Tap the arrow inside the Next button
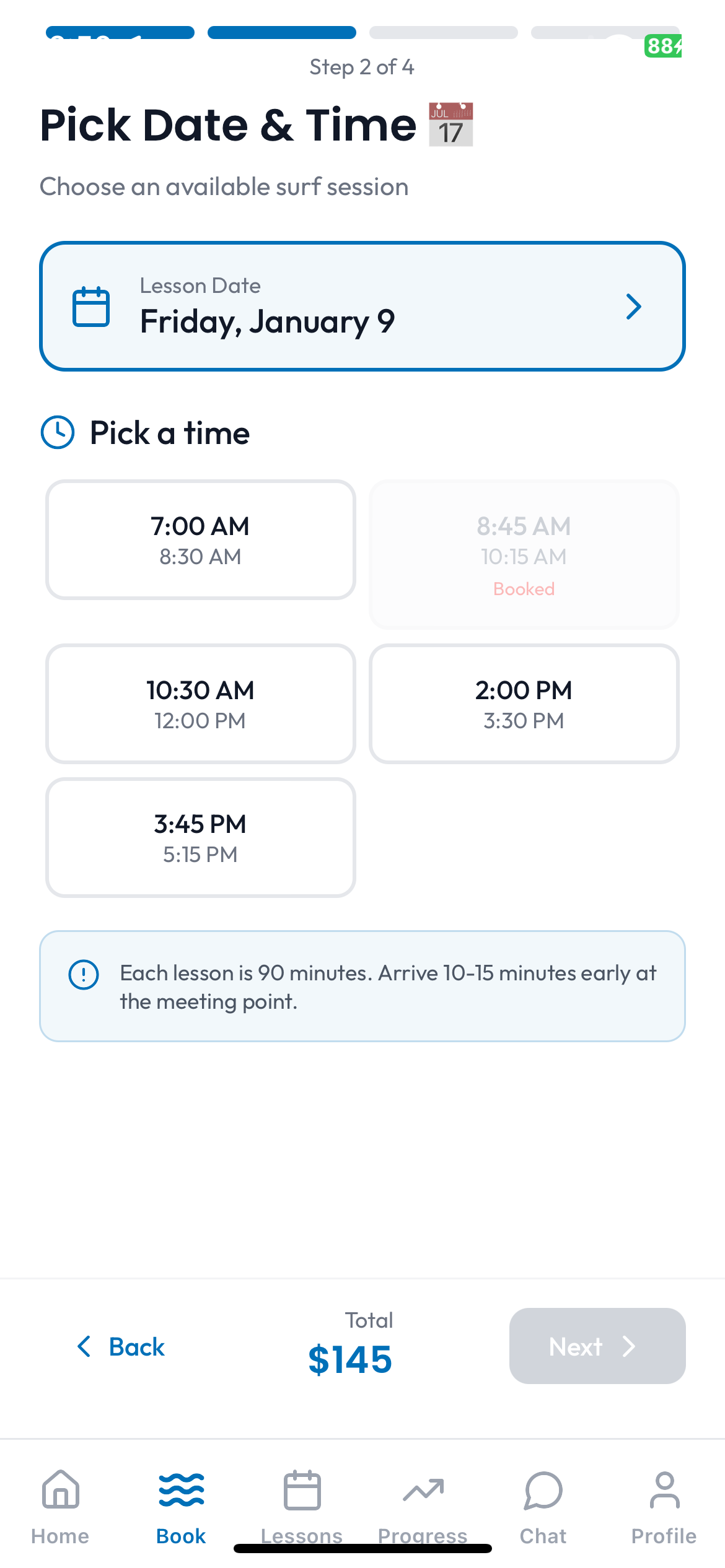 (x=629, y=1346)
